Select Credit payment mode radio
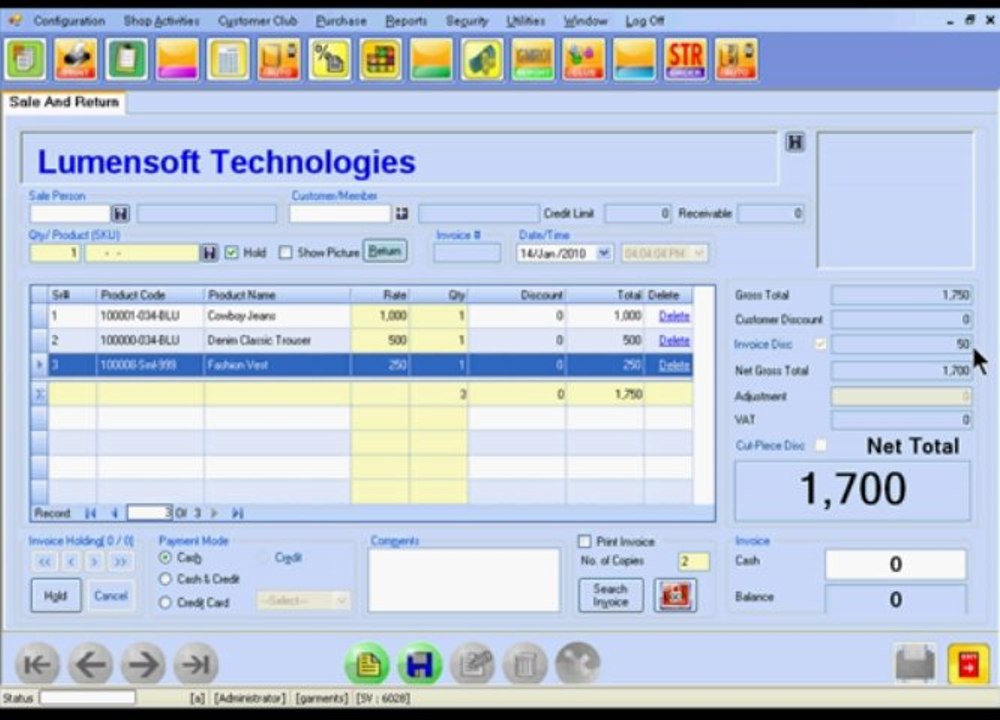1000x720 pixels. (263, 557)
